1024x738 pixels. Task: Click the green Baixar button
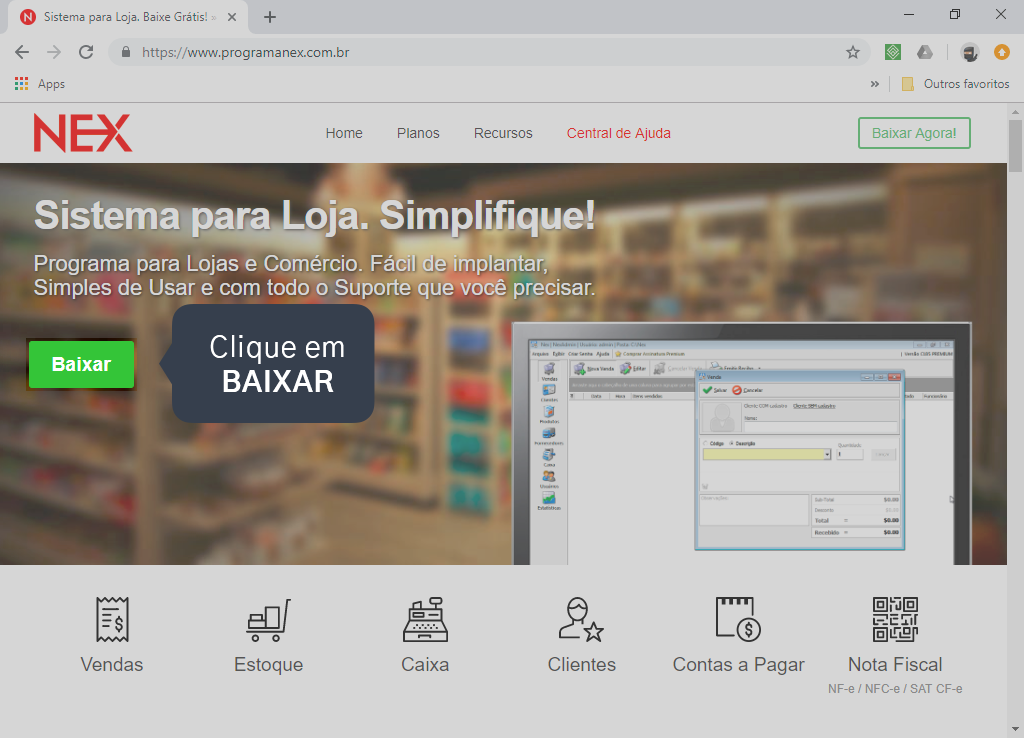click(80, 364)
